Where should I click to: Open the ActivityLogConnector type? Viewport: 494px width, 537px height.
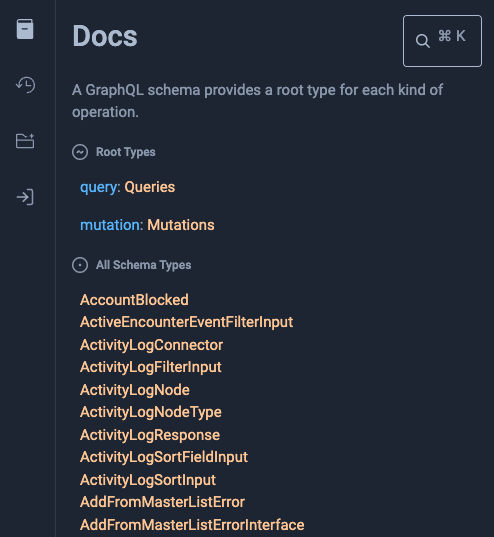click(x=151, y=345)
